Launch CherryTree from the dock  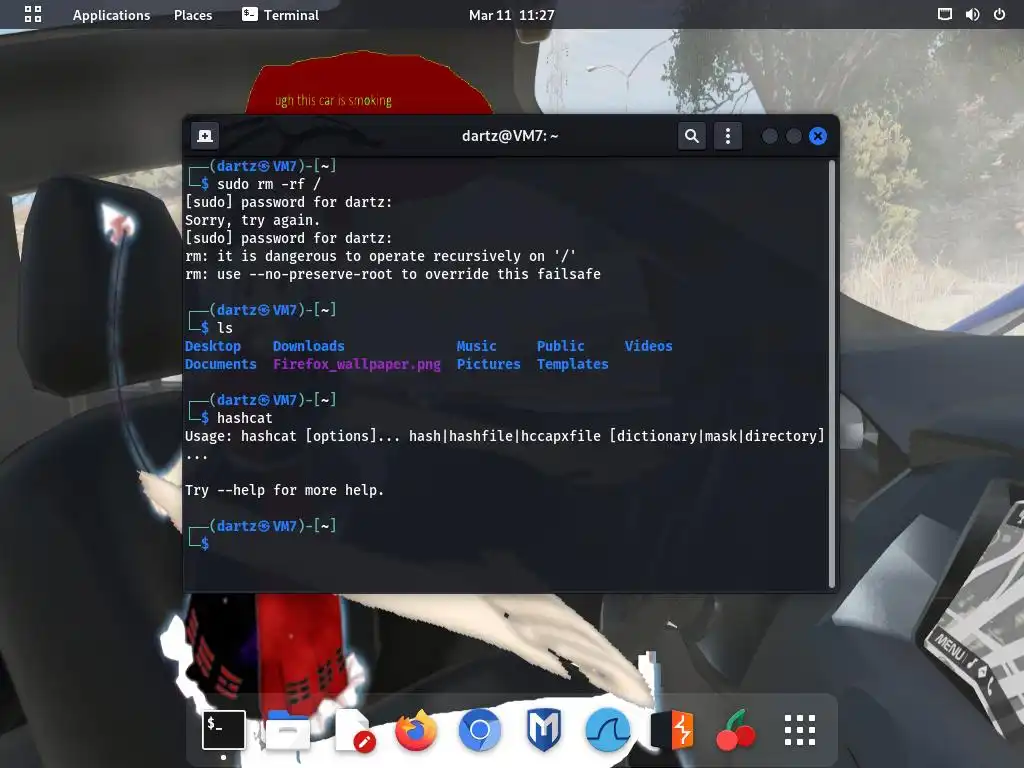[x=736, y=729]
